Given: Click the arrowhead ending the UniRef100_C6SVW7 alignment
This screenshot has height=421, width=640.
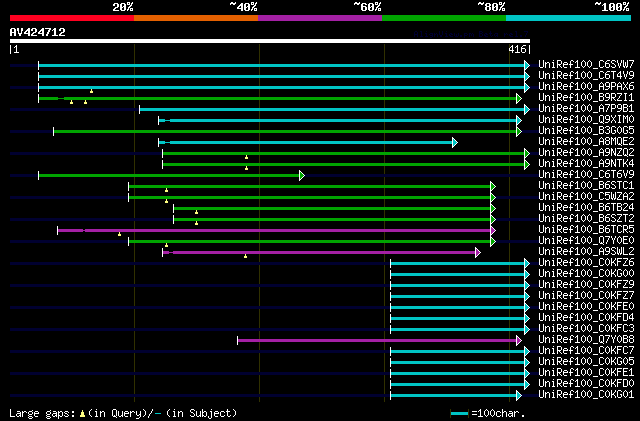Looking at the screenshot, I should tap(527, 65).
